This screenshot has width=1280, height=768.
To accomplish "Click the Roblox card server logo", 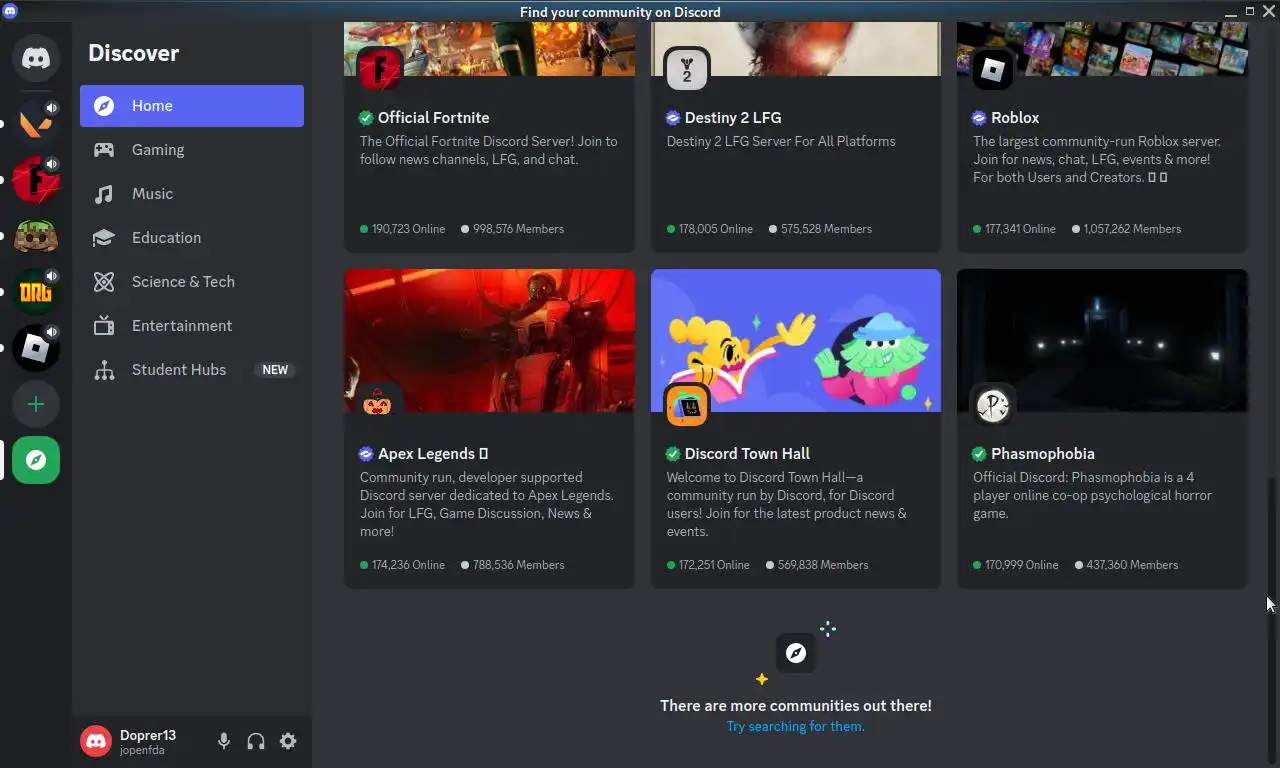I will click(x=993, y=69).
